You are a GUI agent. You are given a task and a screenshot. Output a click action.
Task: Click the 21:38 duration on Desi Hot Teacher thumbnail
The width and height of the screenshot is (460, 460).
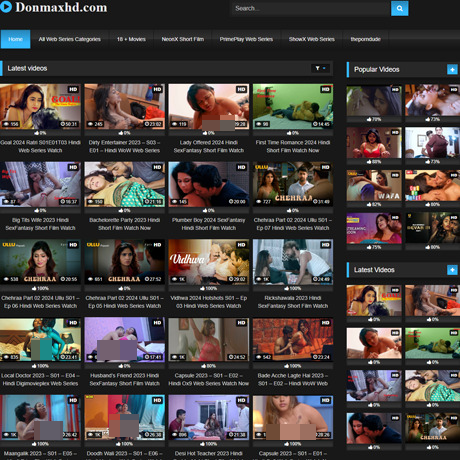[237, 435]
